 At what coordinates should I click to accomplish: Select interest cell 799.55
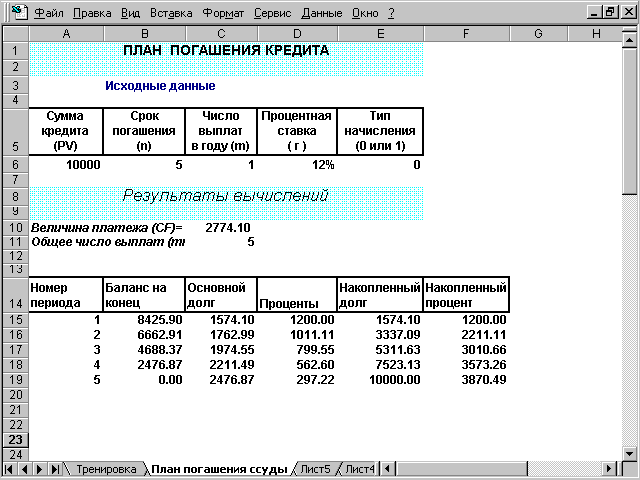click(298, 350)
